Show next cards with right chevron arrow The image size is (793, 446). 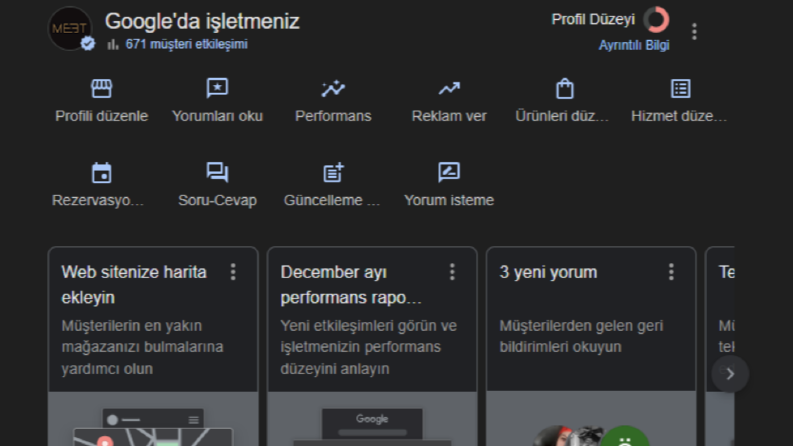click(x=730, y=374)
